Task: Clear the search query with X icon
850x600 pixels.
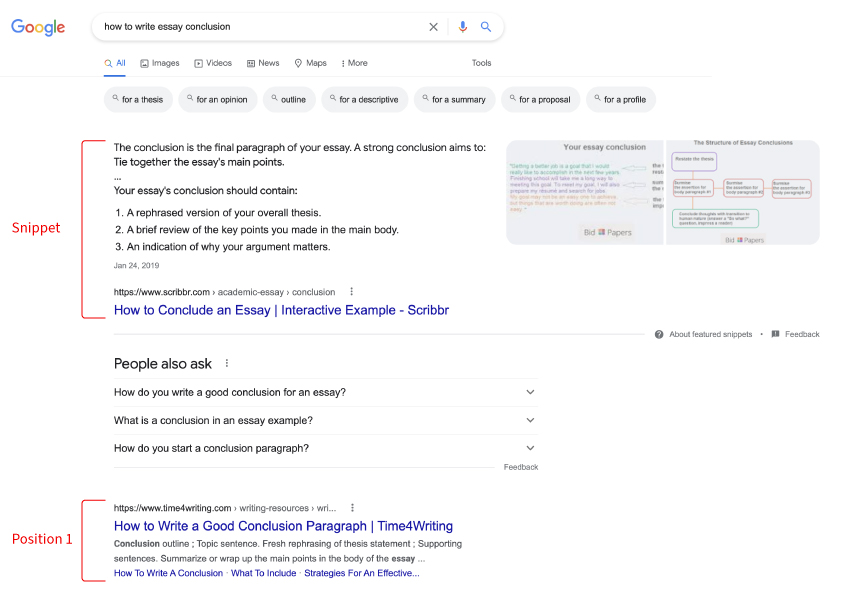Action: 433,27
